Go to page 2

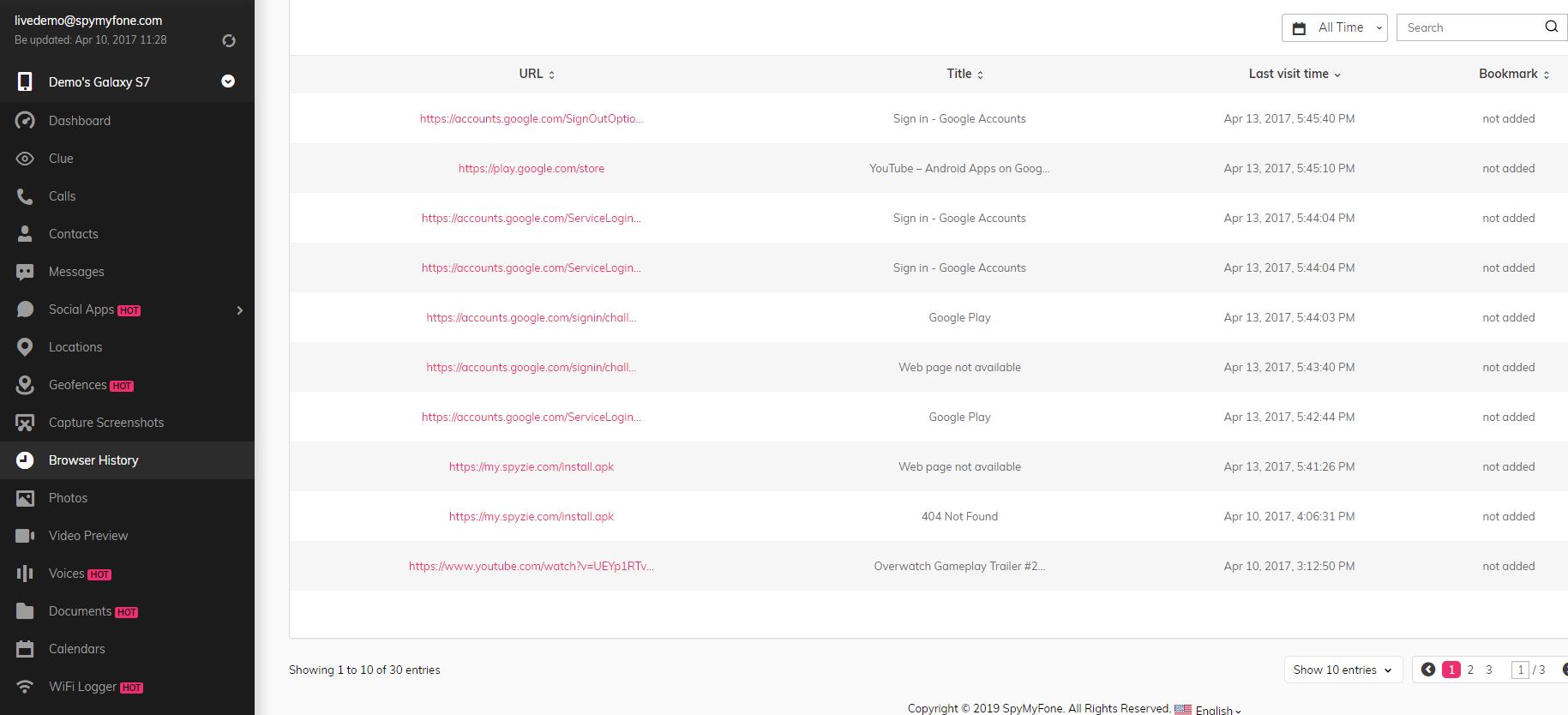[1470, 670]
